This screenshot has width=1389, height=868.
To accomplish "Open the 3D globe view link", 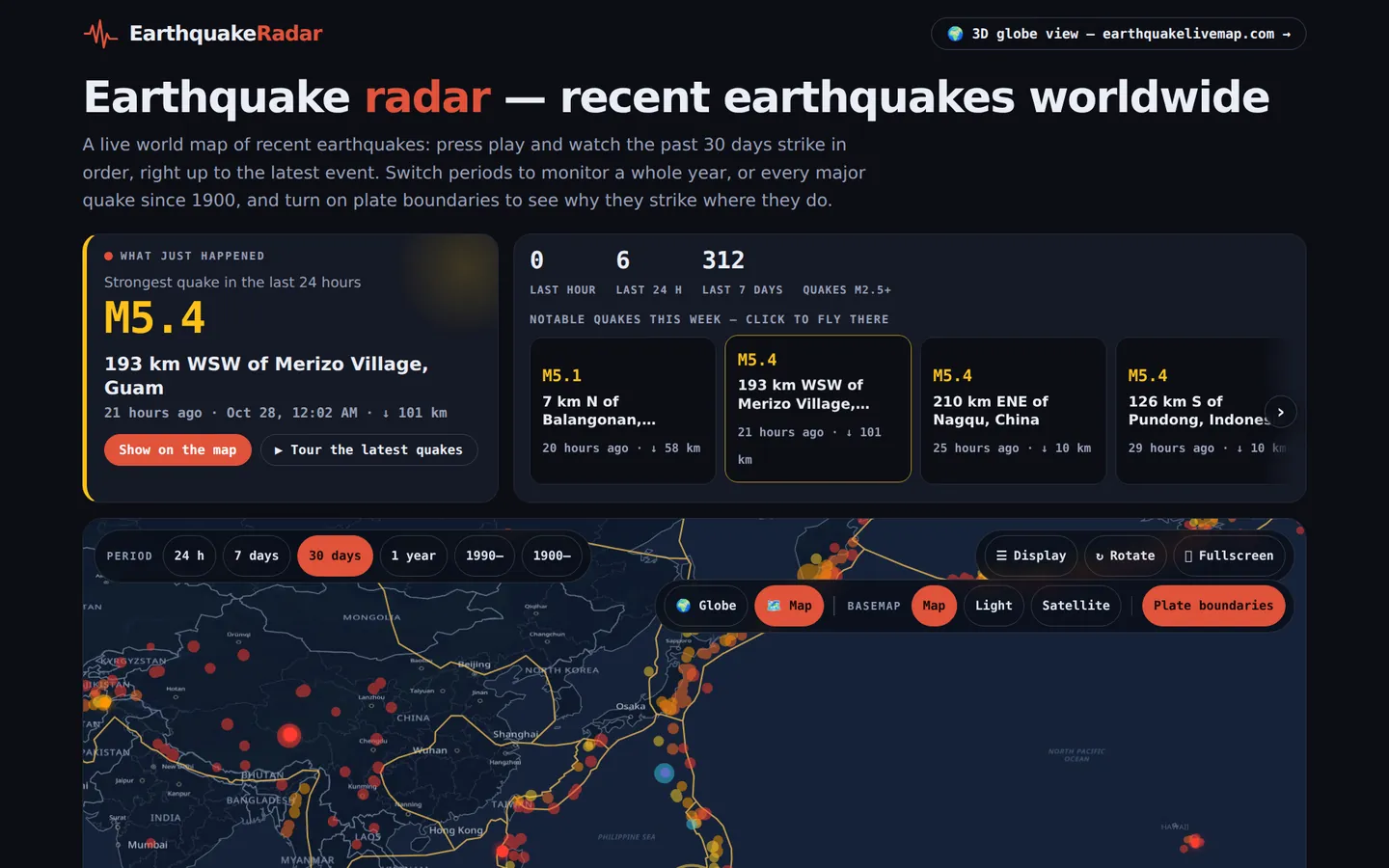I will click(1118, 34).
